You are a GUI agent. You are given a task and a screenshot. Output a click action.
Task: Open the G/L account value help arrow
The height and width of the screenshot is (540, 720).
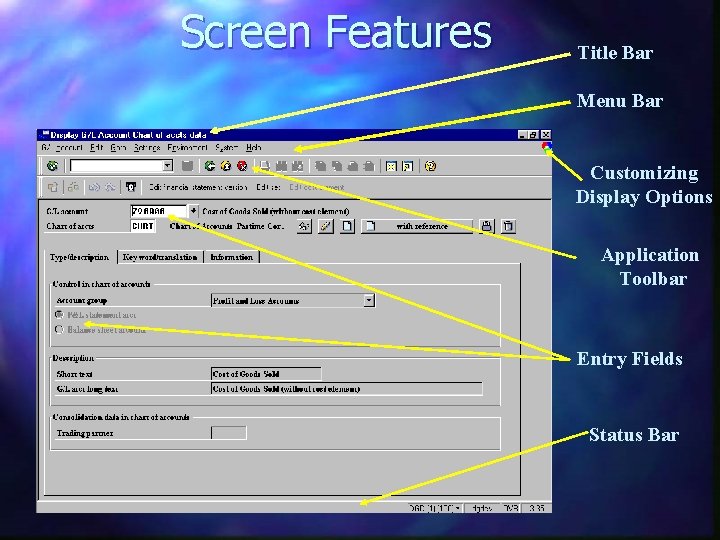click(193, 211)
